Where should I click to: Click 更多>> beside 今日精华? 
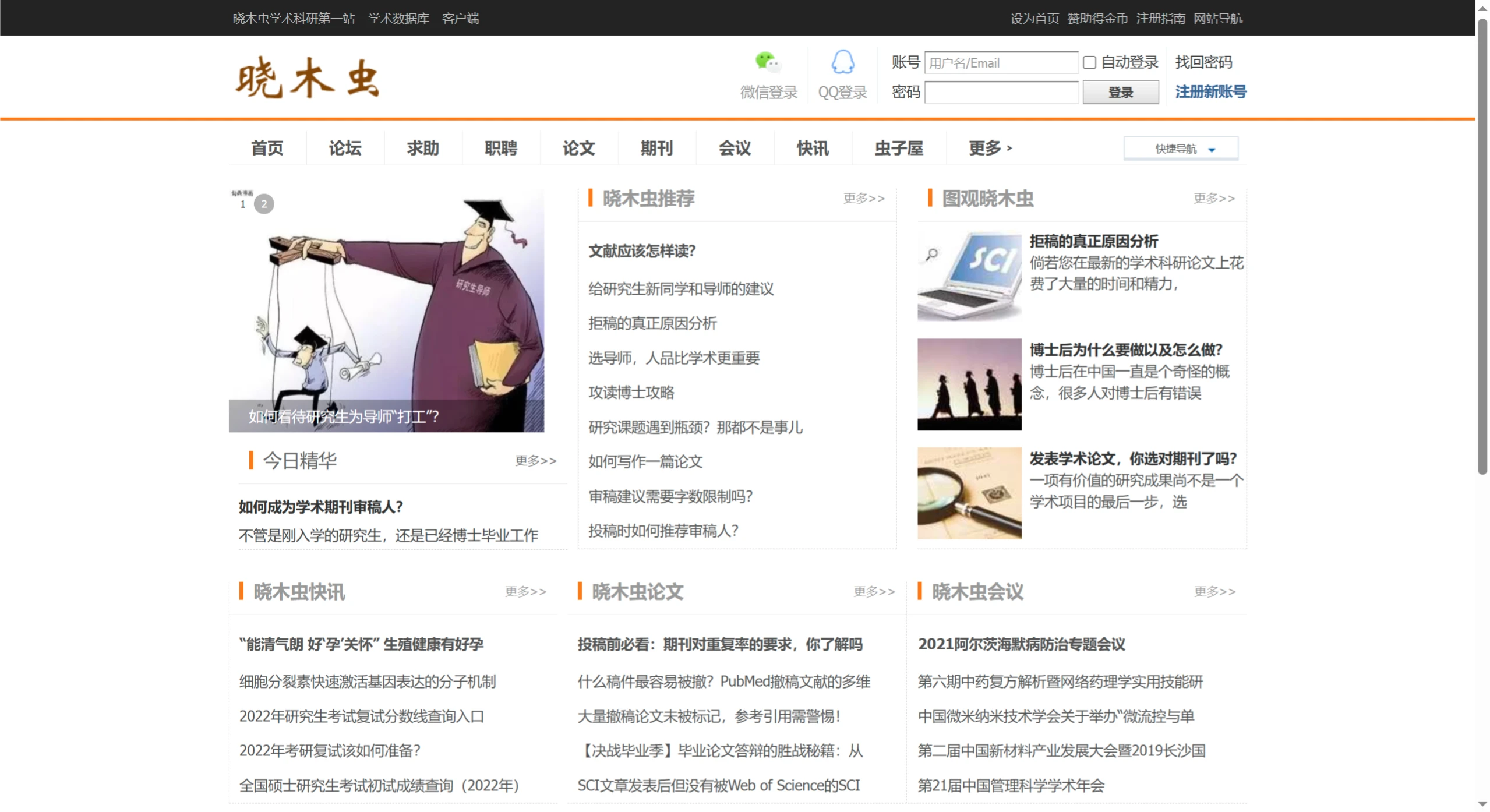coord(535,461)
